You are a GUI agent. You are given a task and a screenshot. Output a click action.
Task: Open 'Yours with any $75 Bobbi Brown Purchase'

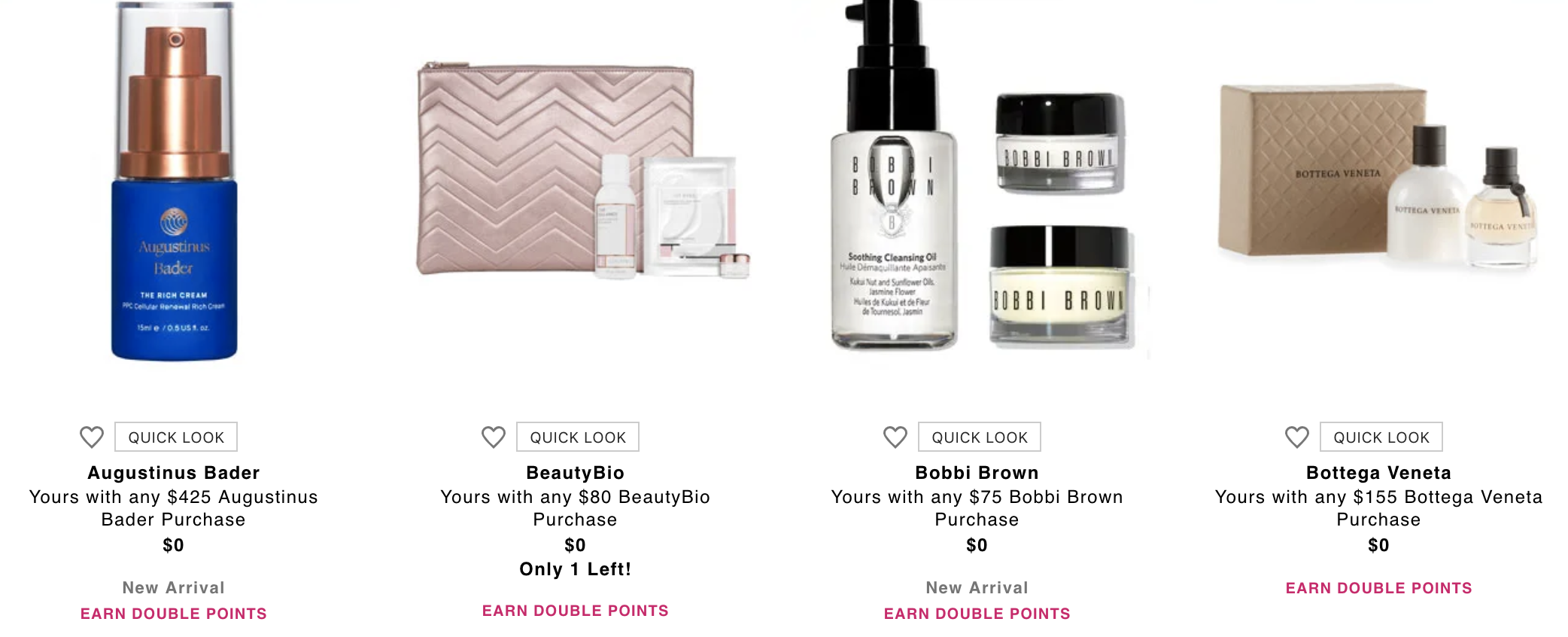click(977, 508)
